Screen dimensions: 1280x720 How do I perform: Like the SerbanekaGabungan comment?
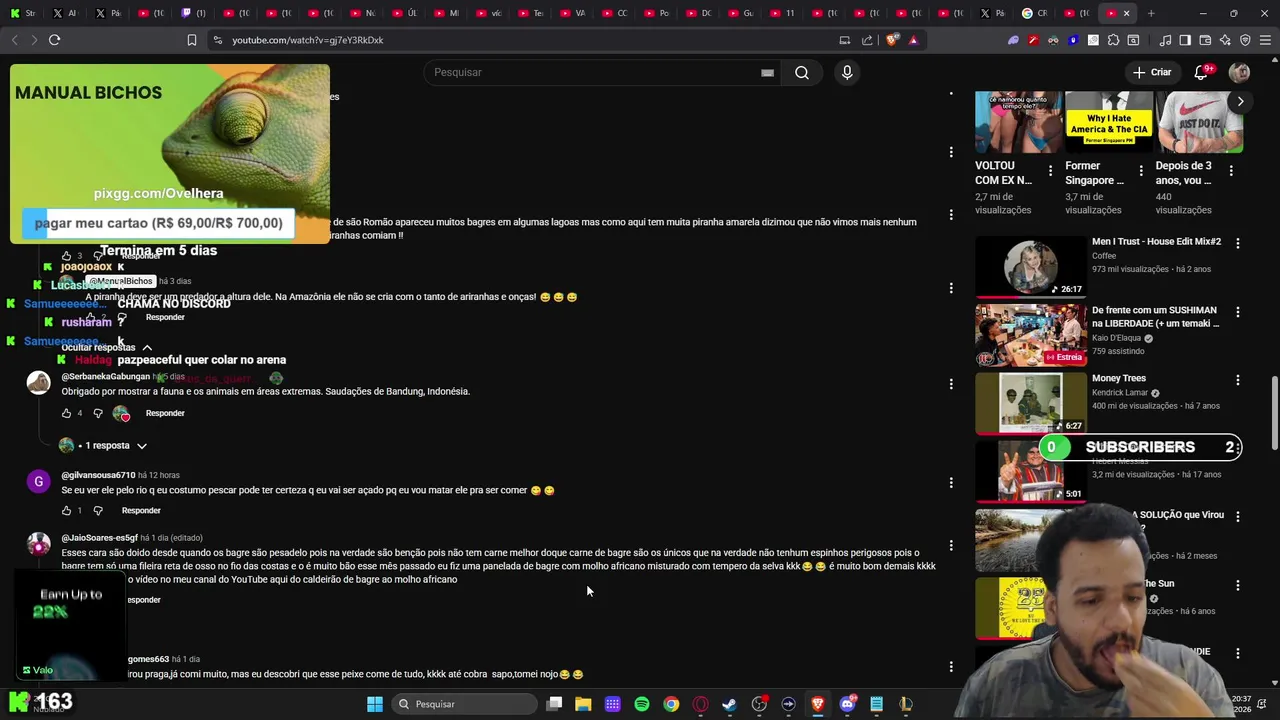click(67, 413)
